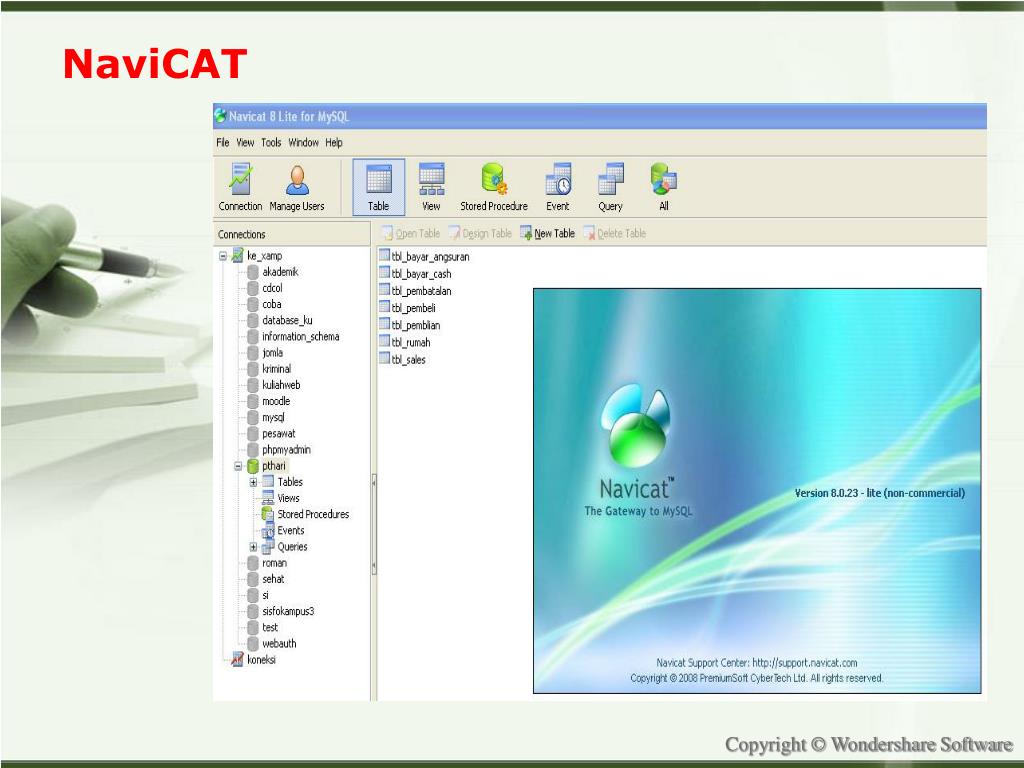Open the File menu
Viewport: 1024px width, 768px height.
click(x=223, y=142)
